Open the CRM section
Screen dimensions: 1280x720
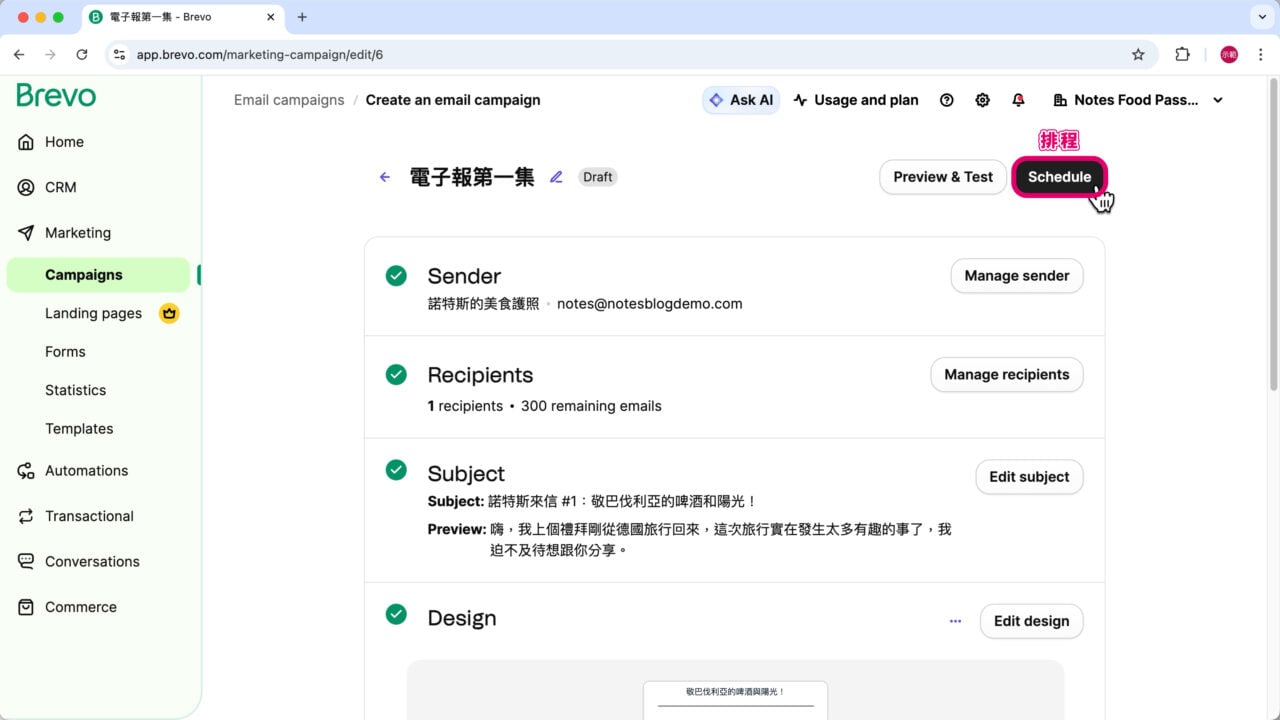click(60, 187)
